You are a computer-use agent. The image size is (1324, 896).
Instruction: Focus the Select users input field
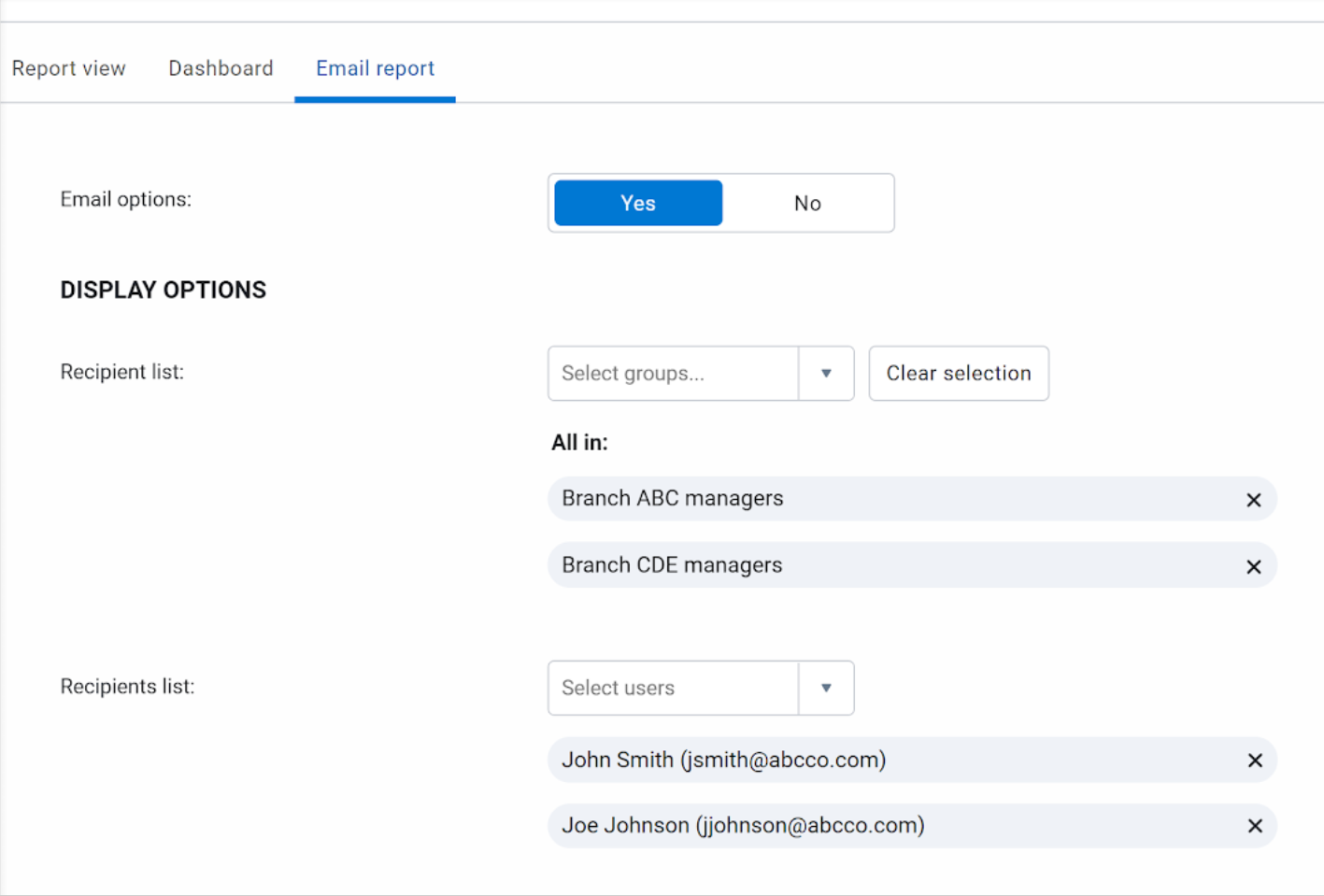(x=673, y=689)
